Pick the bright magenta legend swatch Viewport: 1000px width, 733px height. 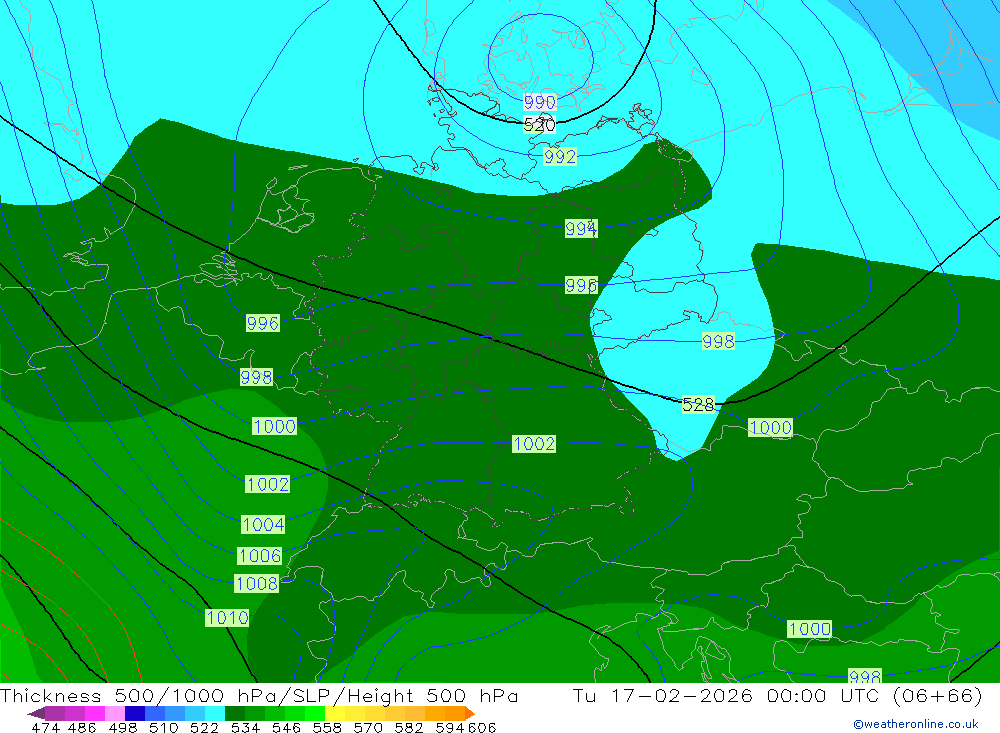[95, 713]
